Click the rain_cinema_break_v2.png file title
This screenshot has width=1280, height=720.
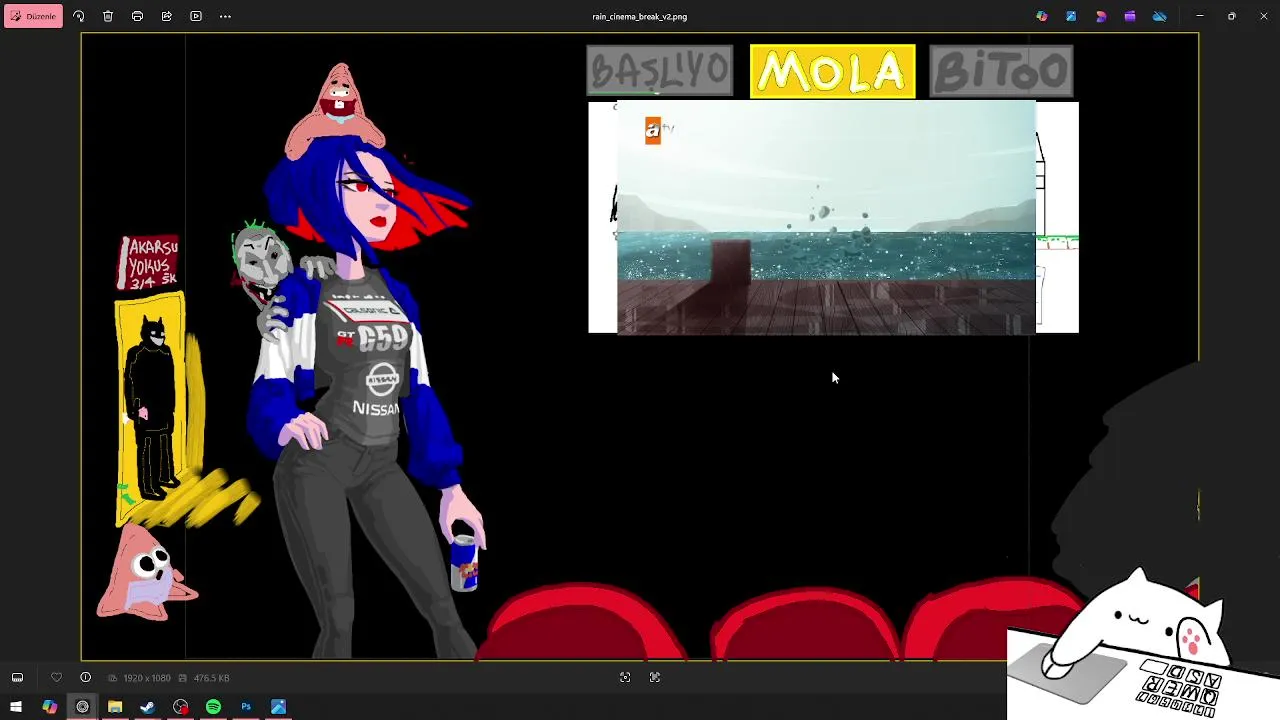point(639,16)
